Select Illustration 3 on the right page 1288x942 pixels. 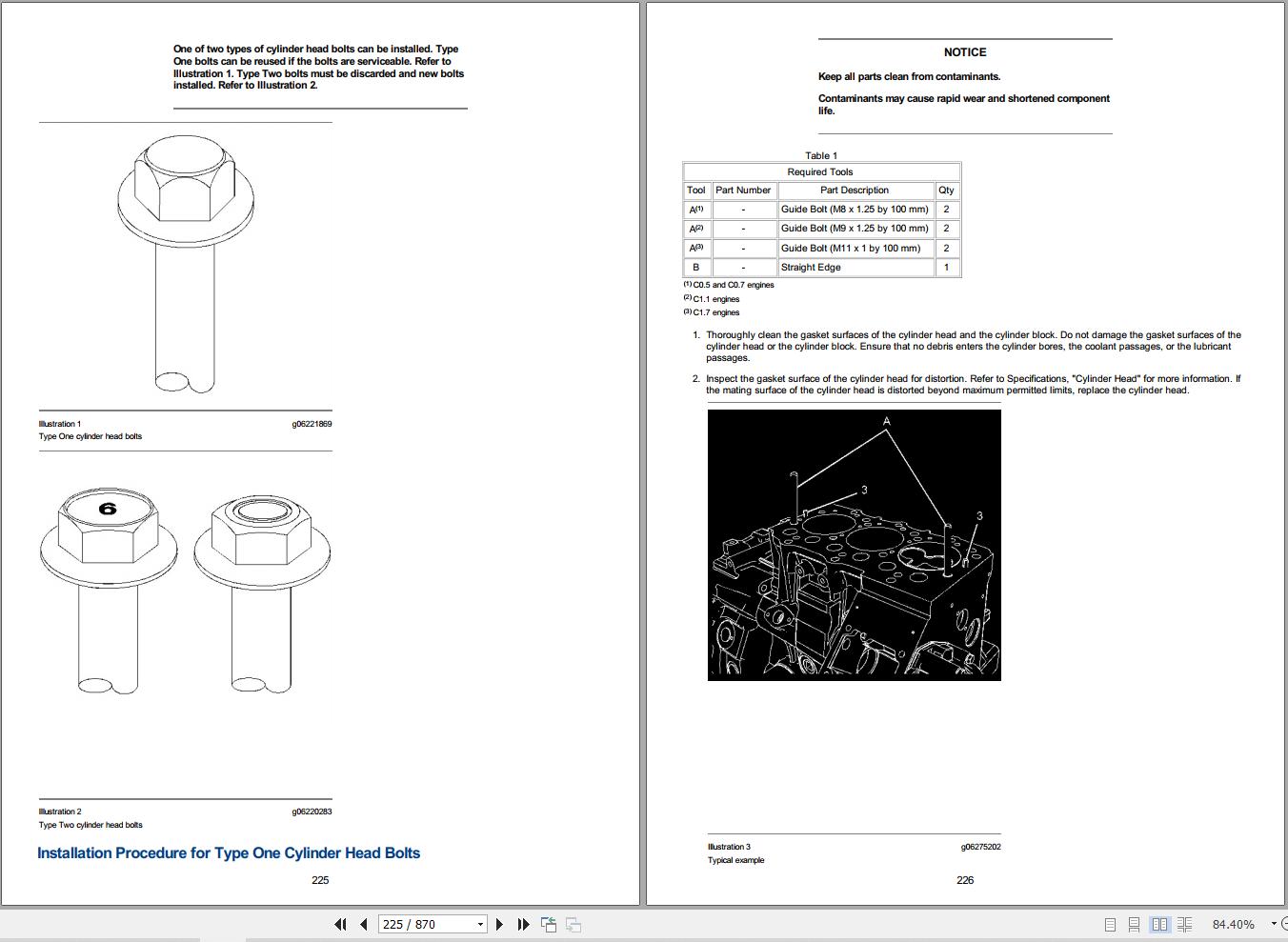tap(730, 846)
